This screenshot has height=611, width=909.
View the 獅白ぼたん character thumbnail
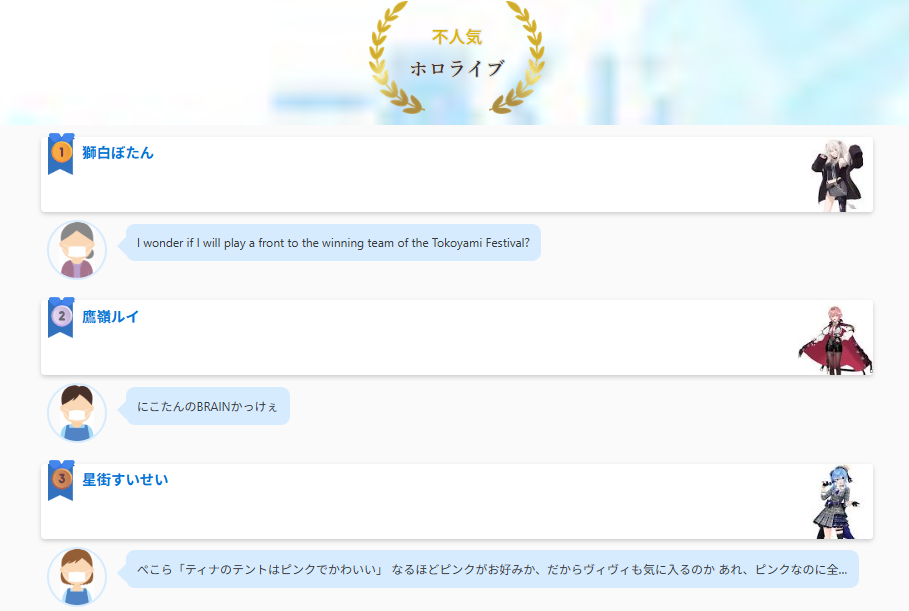837,175
